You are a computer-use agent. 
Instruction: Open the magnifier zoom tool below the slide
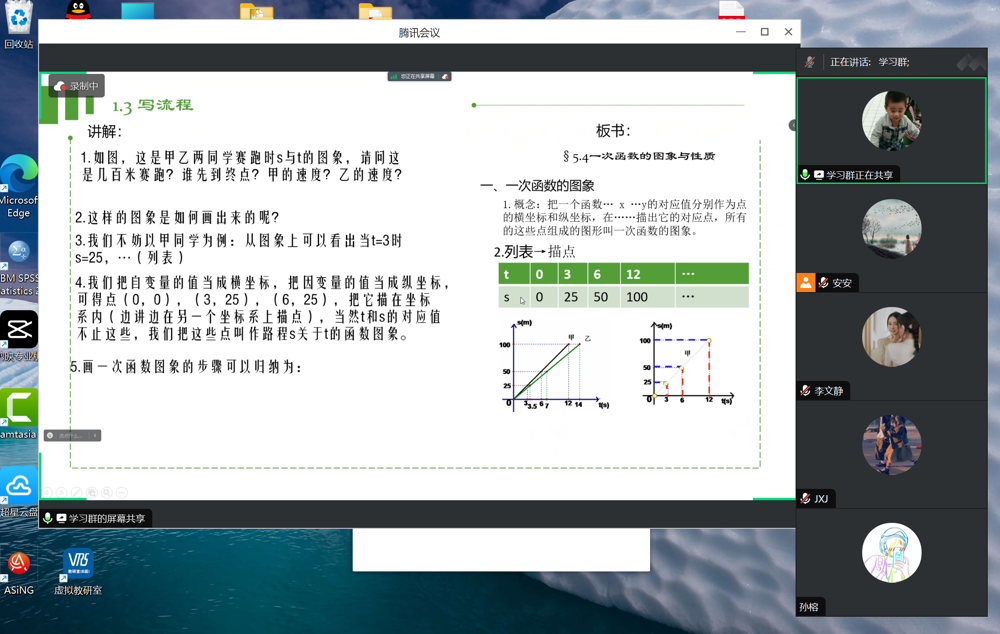[x=106, y=492]
